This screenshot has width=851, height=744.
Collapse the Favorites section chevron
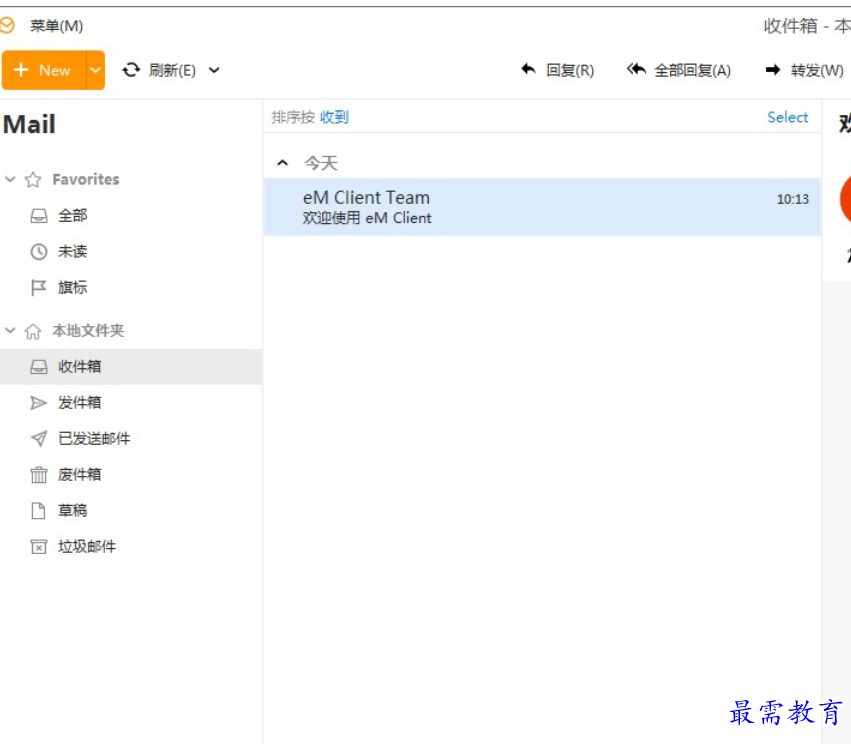pos(10,179)
